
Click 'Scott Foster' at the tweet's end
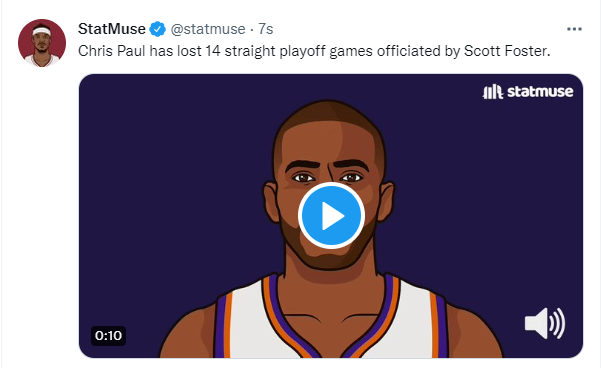[x=507, y=51]
